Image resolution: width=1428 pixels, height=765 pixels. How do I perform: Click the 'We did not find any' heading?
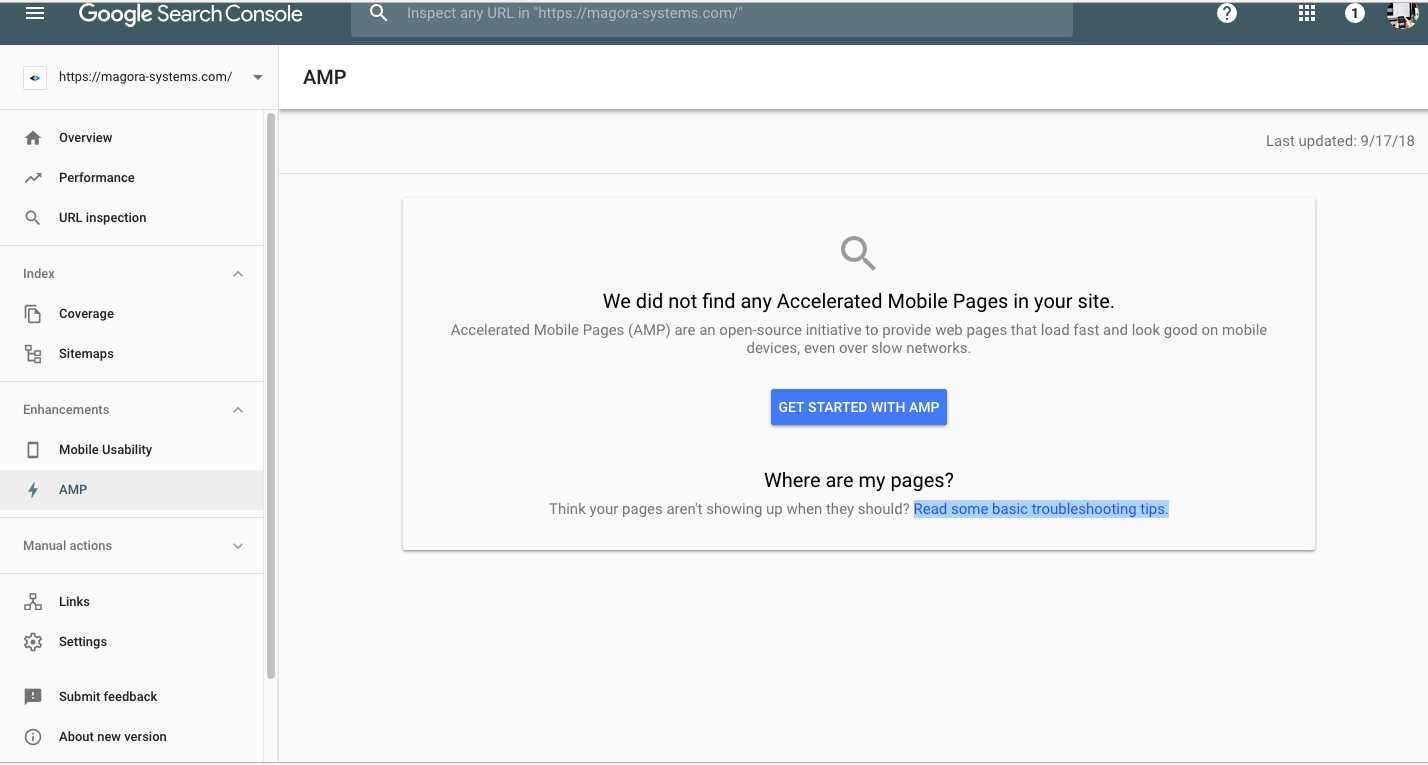(859, 301)
